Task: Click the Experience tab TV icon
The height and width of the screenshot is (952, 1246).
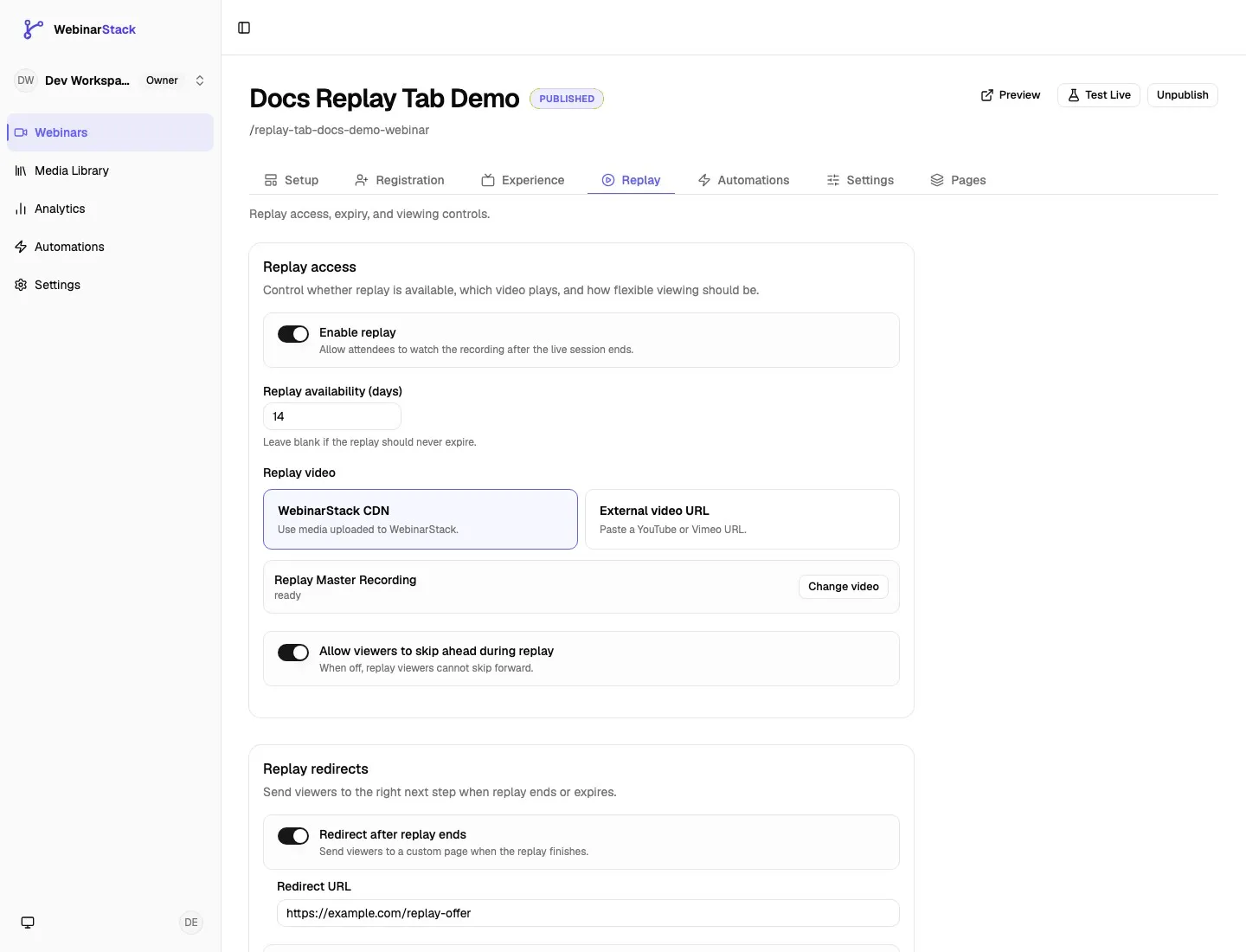Action: (488, 180)
